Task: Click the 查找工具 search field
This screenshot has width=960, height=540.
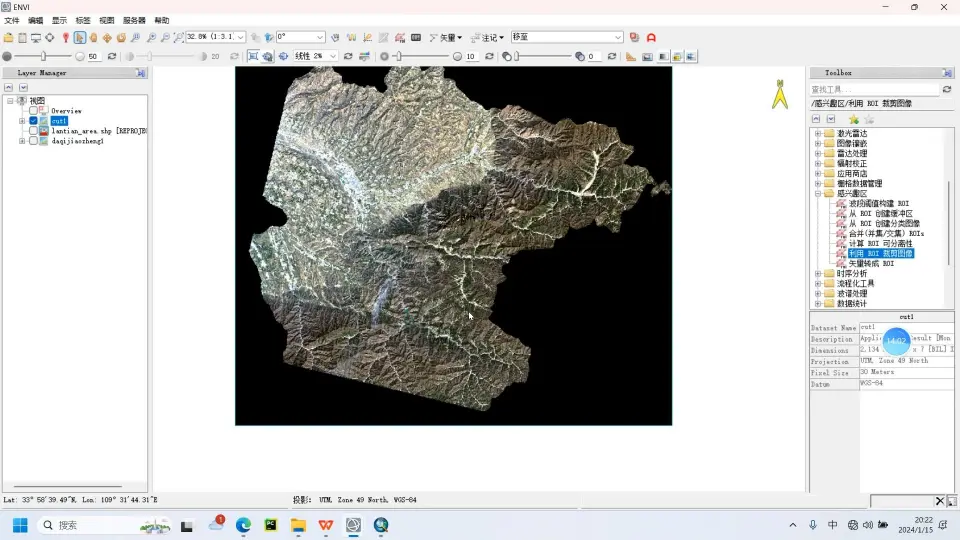Action: [874, 89]
